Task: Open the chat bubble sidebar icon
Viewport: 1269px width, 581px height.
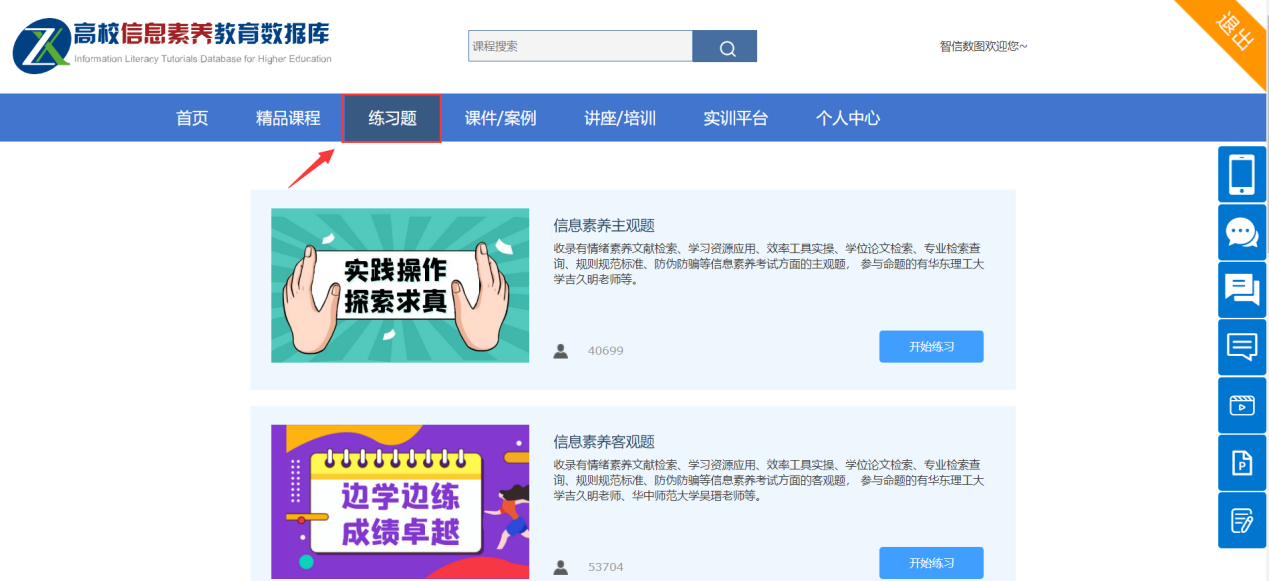Action: 1242,232
